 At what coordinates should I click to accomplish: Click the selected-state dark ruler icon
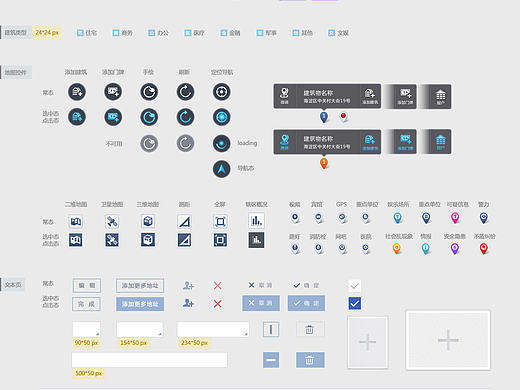[184, 240]
